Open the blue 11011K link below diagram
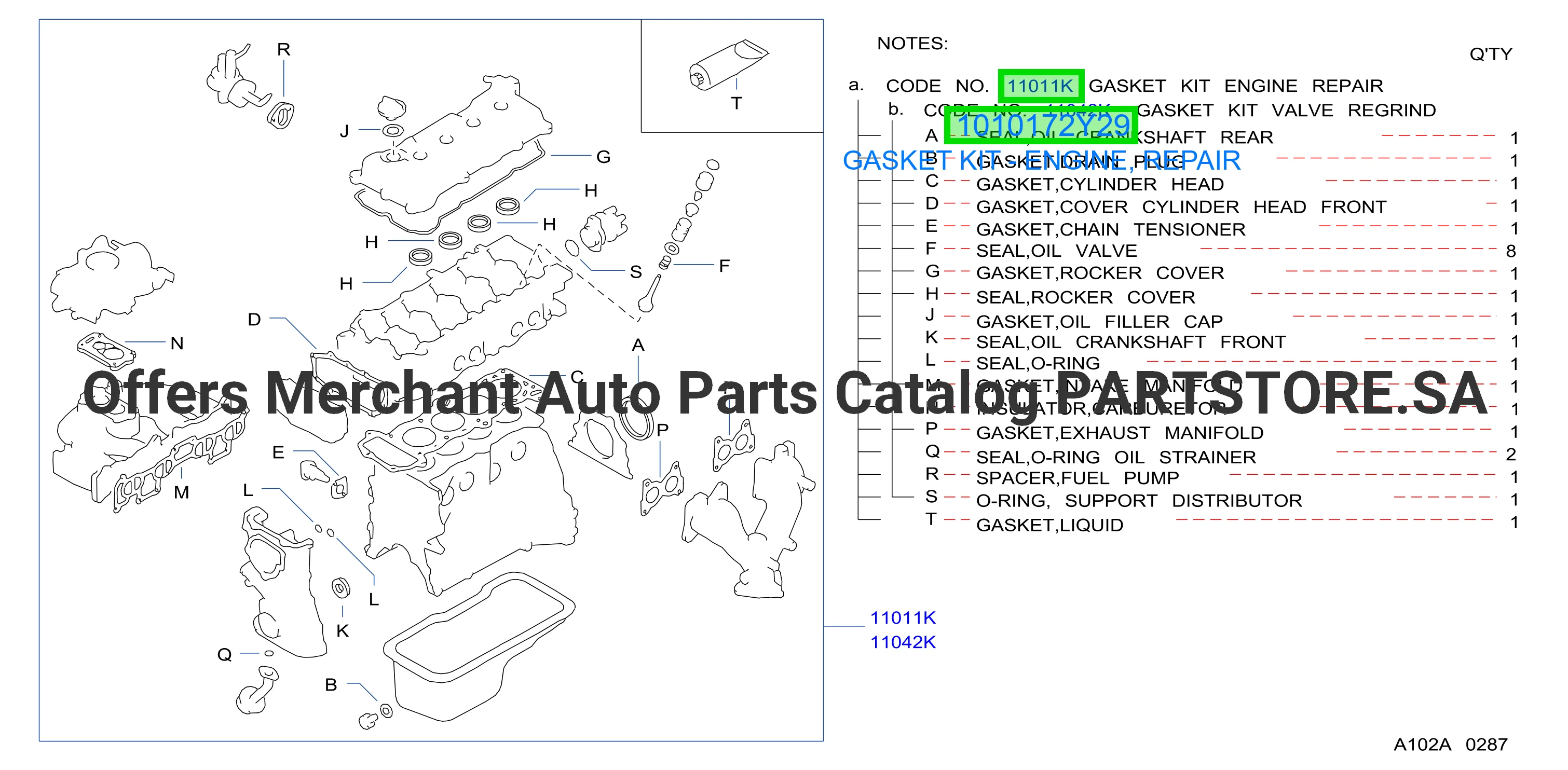Viewport: 1568px width, 770px height. (903, 618)
